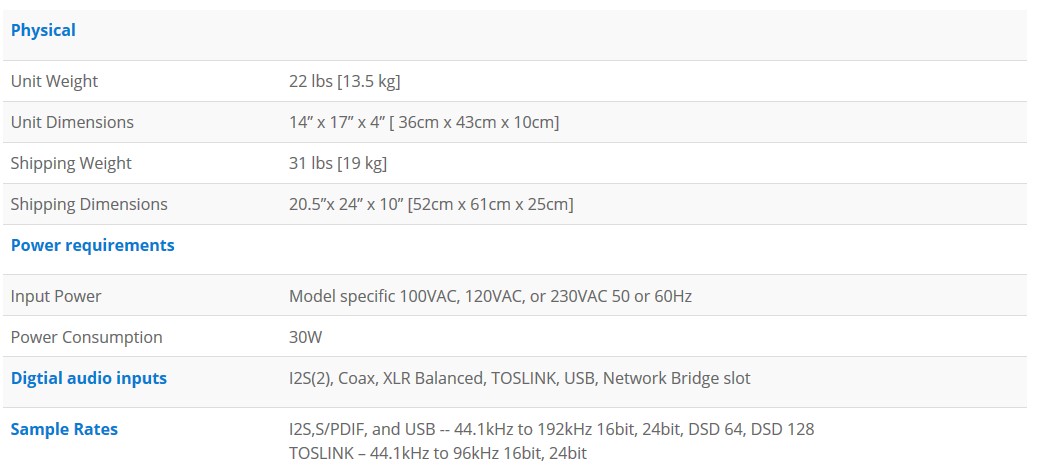Click the 14" x 17" x 4" dimensions value

tap(424, 122)
